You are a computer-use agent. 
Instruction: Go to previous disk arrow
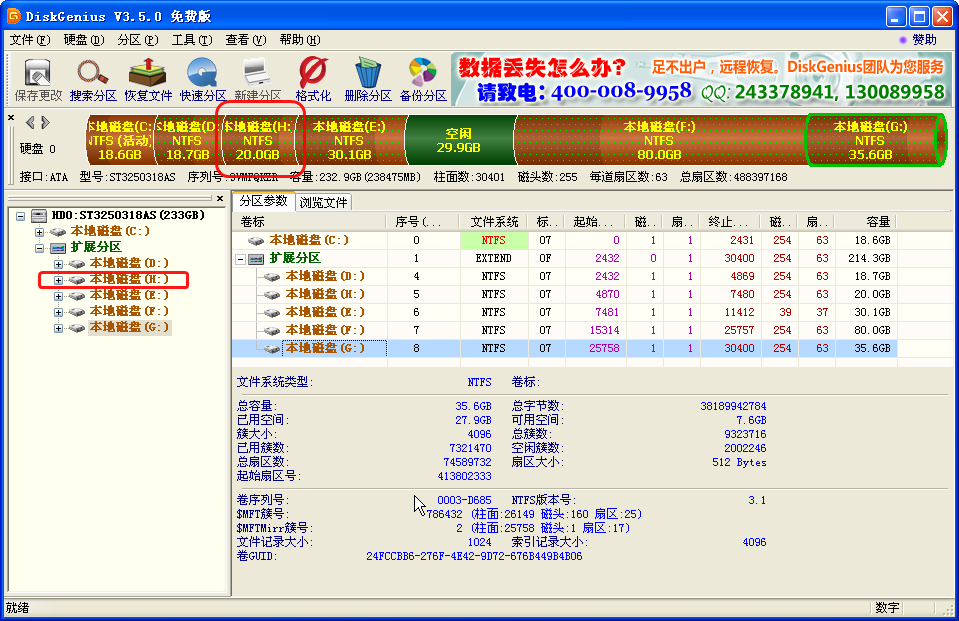[x=30, y=122]
